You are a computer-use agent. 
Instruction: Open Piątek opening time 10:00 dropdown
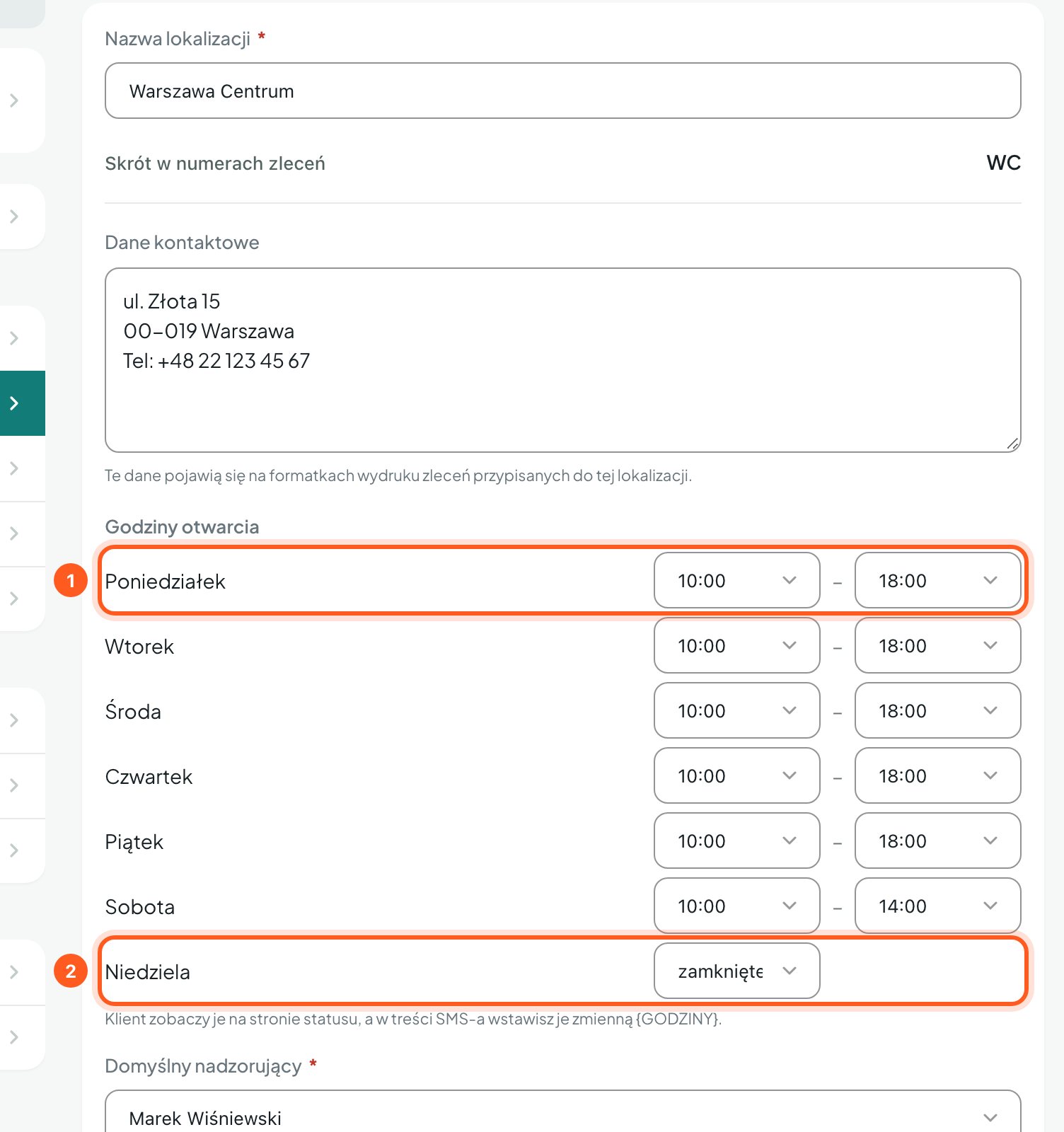(736, 841)
